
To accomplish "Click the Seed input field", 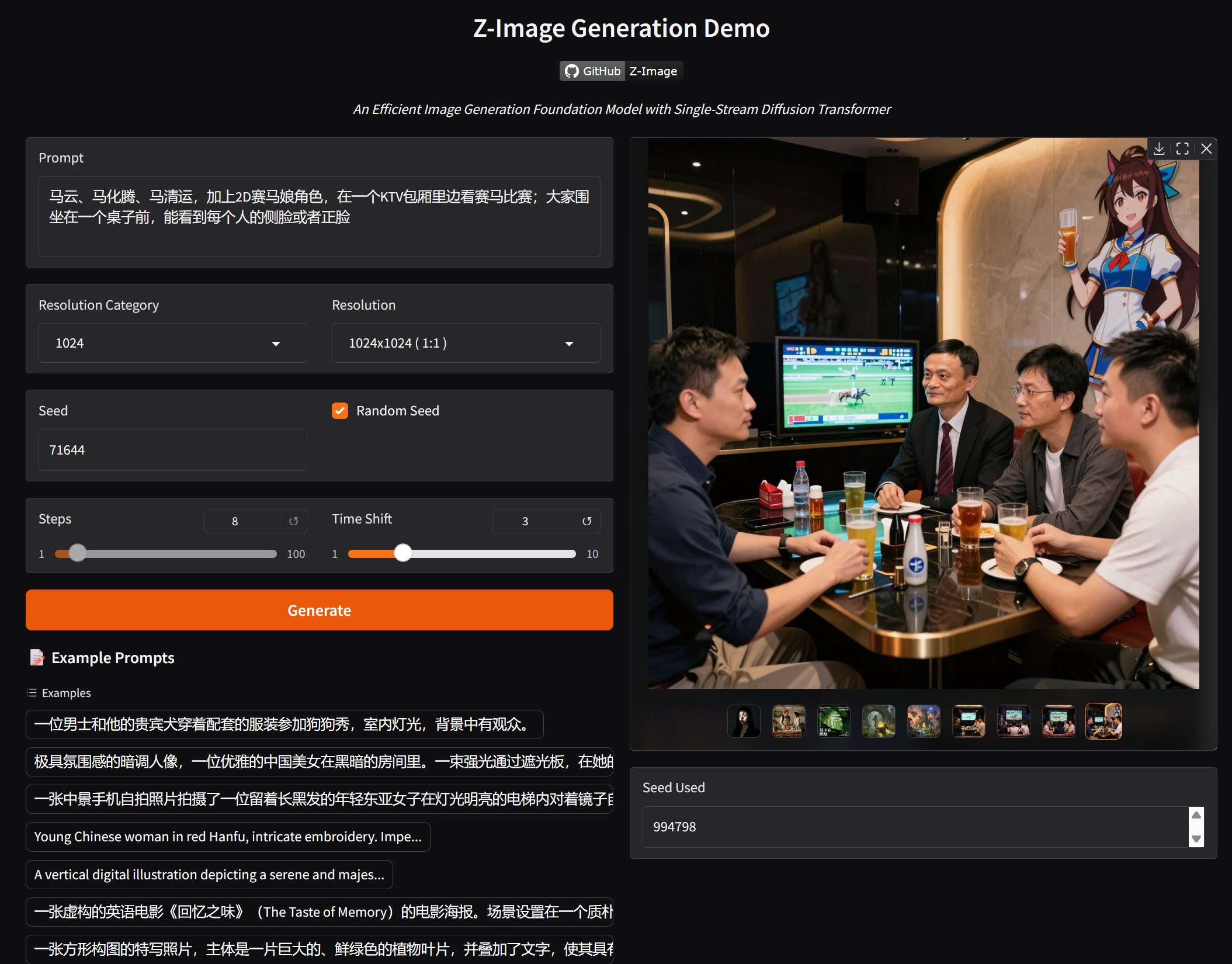I will point(172,450).
